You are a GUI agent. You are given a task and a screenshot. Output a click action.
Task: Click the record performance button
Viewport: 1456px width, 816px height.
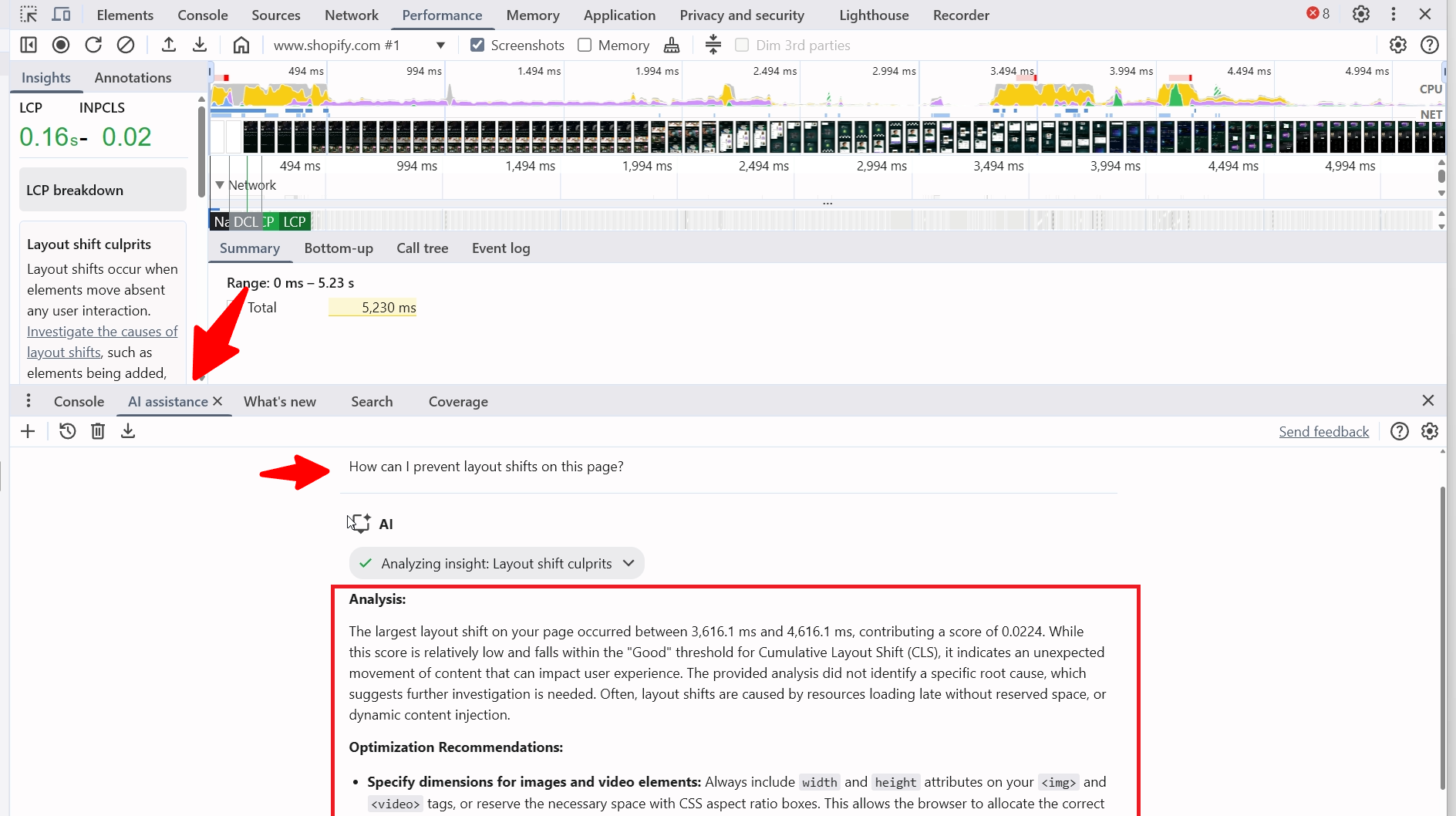61,46
